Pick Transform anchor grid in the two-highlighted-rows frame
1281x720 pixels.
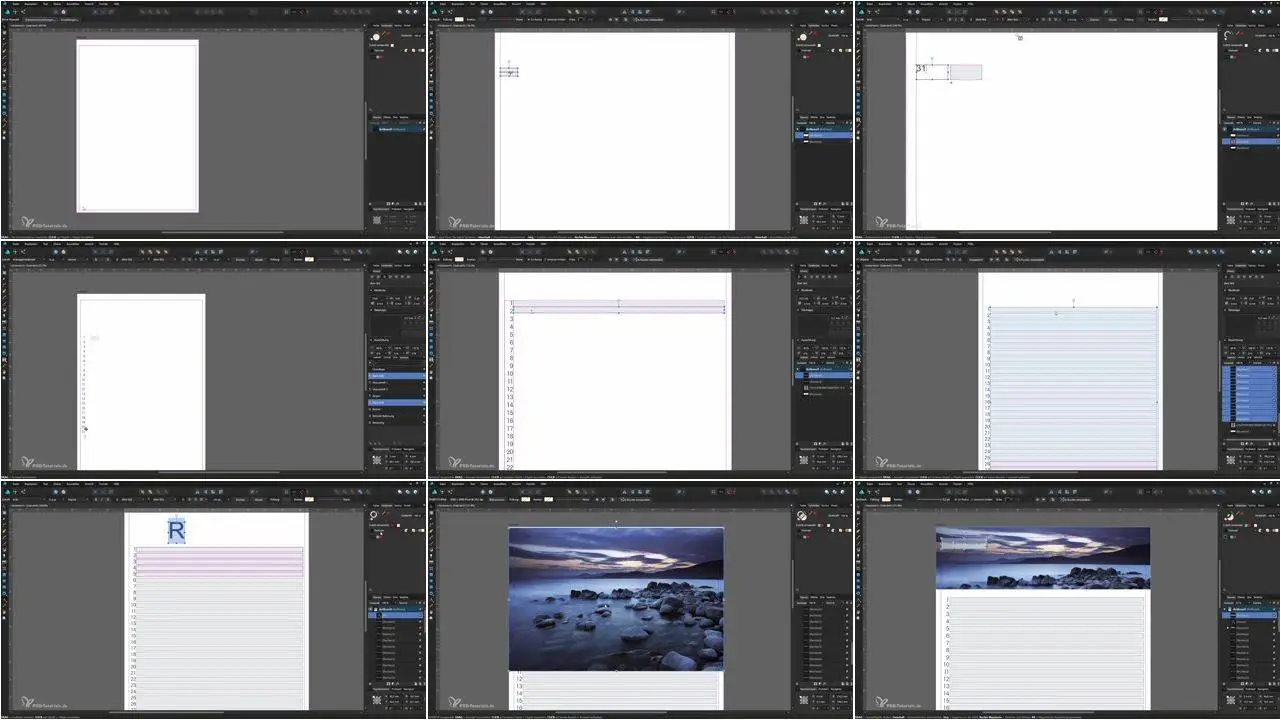pyautogui.click(x=804, y=459)
